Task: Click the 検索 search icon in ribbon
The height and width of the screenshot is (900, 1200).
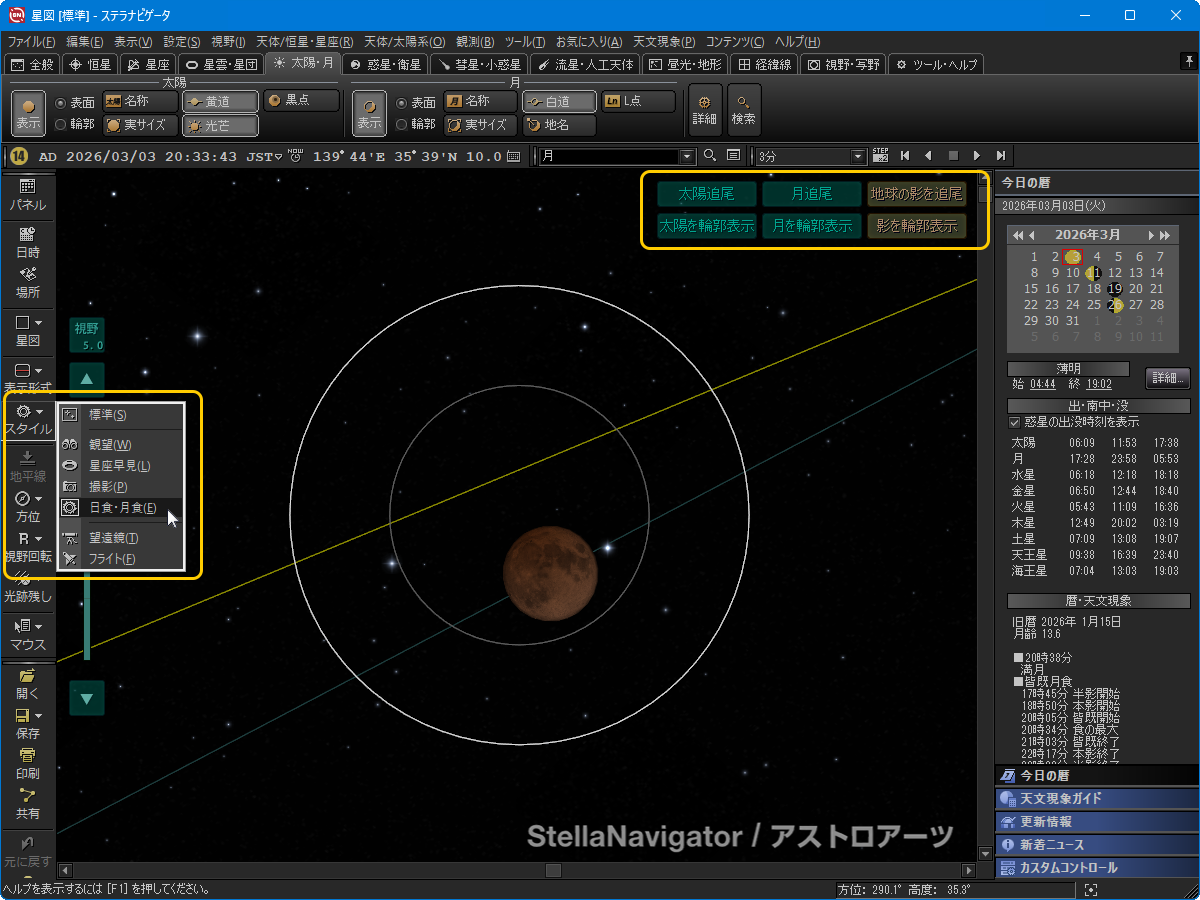Action: coord(743,110)
